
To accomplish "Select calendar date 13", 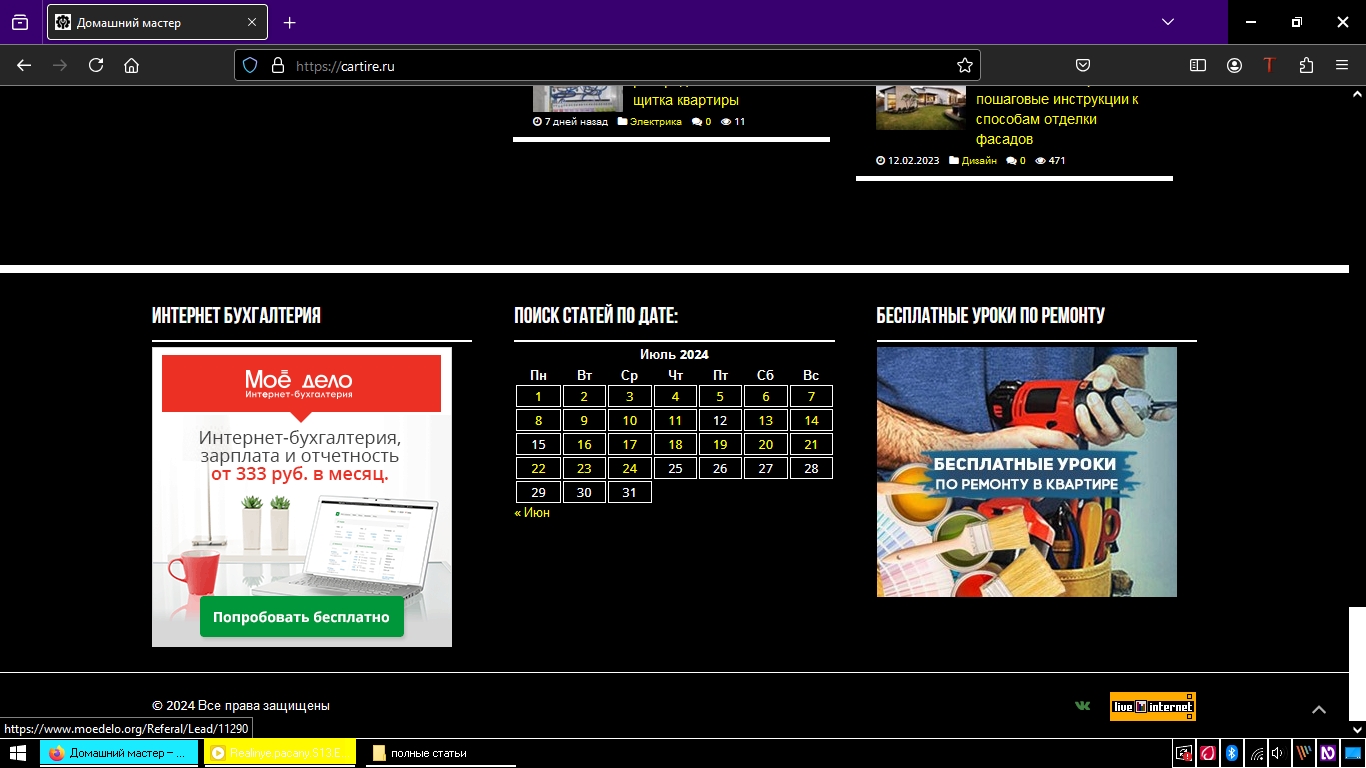I will pyautogui.click(x=765, y=421).
